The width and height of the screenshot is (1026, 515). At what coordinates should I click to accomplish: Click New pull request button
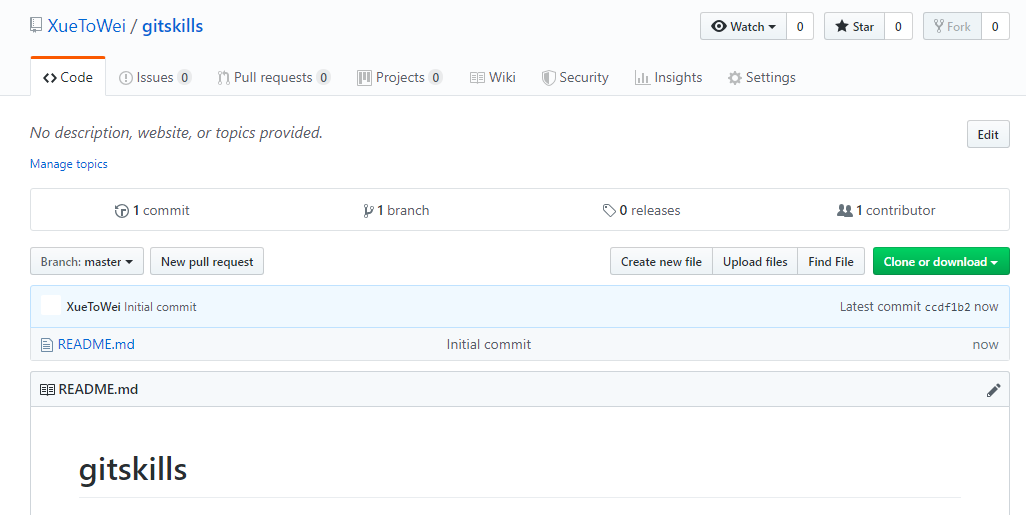207,262
